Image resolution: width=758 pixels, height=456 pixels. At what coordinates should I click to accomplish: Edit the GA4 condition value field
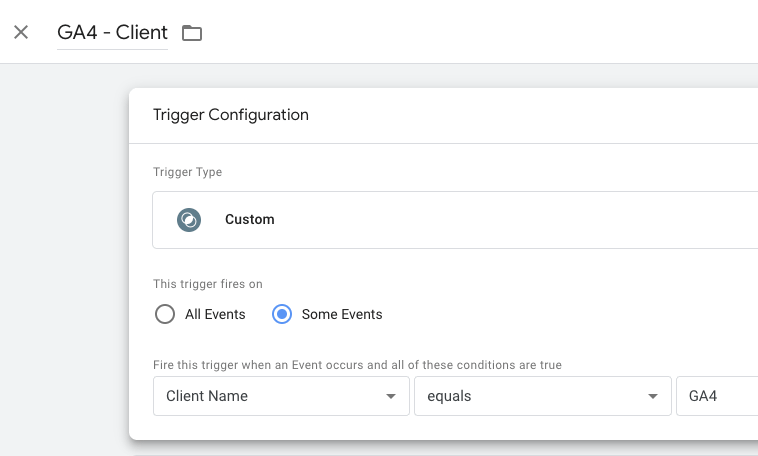[717, 396]
